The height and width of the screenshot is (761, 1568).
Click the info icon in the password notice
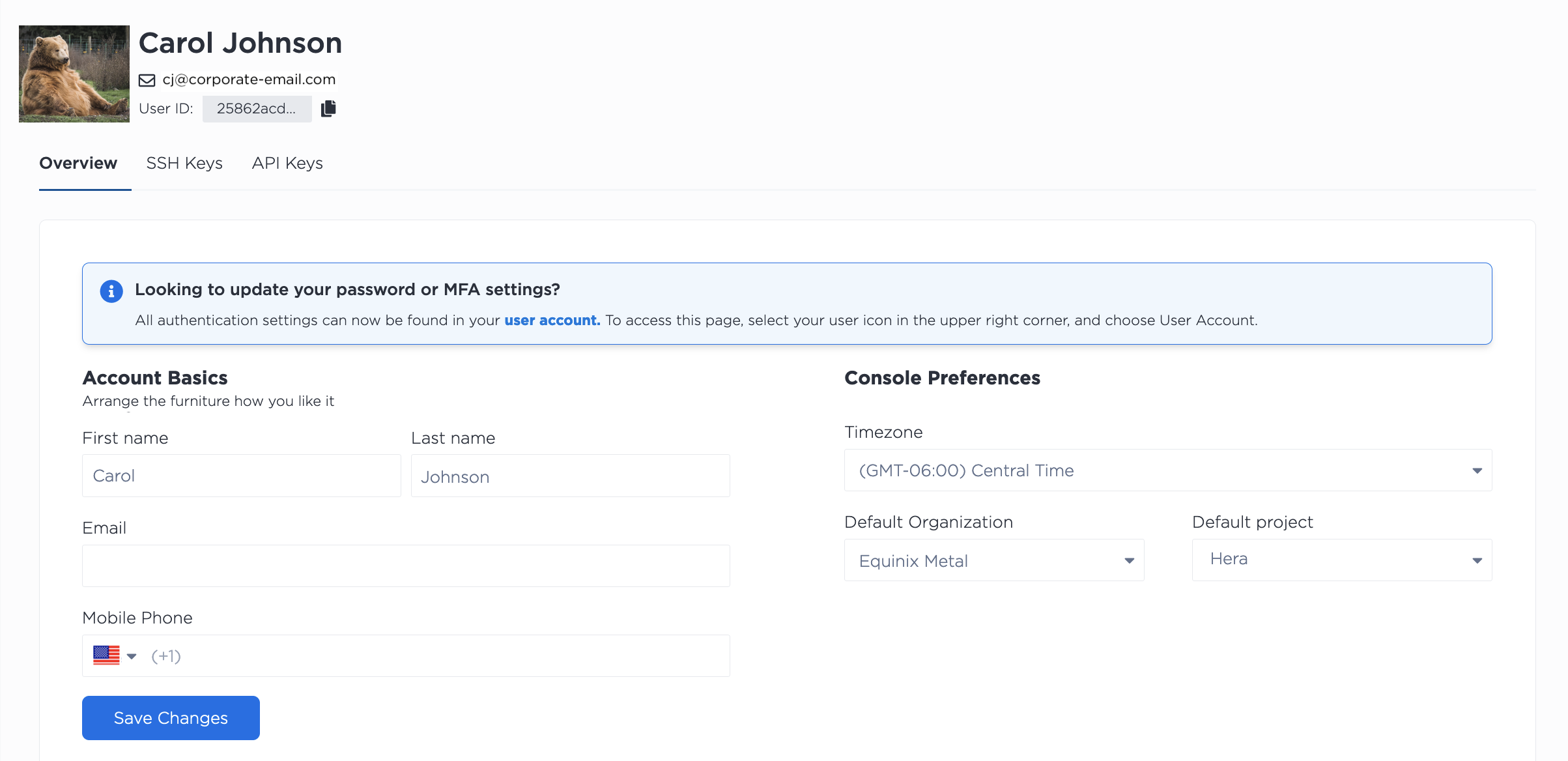click(x=111, y=291)
